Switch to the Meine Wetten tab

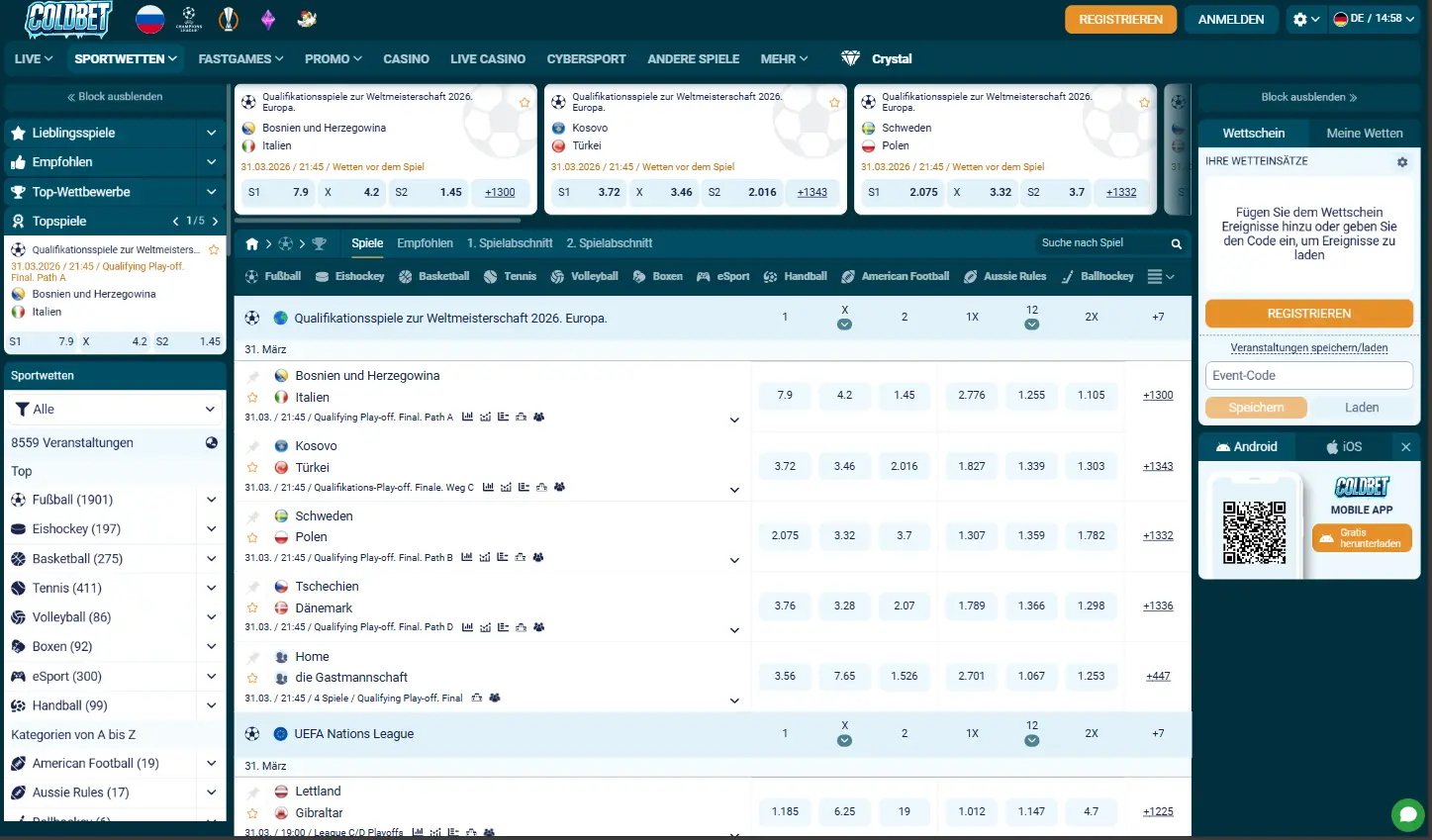[1366, 133]
